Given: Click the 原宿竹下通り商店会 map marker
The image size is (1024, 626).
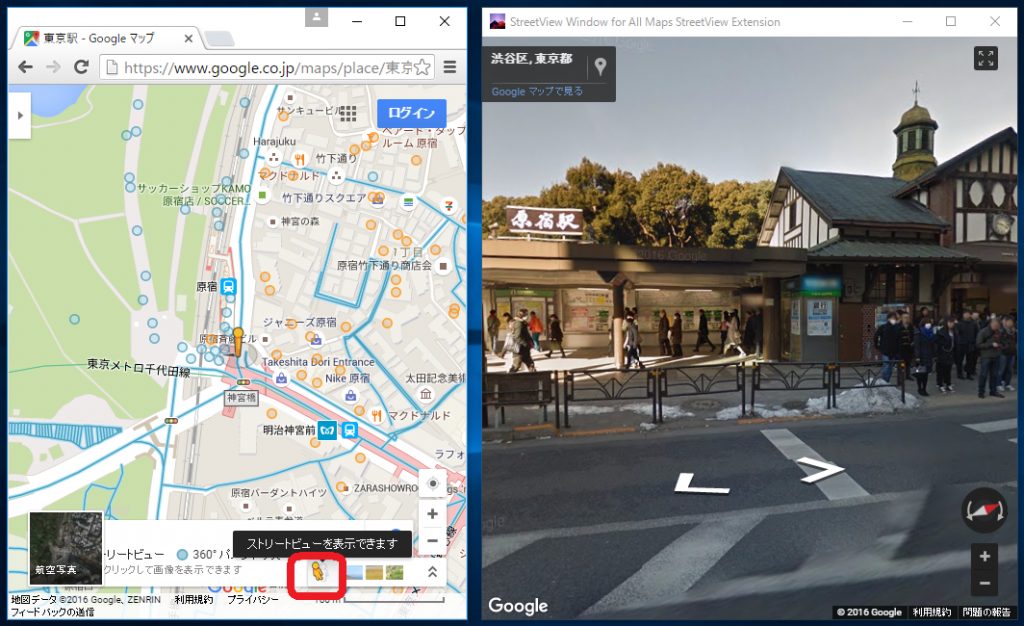Looking at the screenshot, I should 443,266.
